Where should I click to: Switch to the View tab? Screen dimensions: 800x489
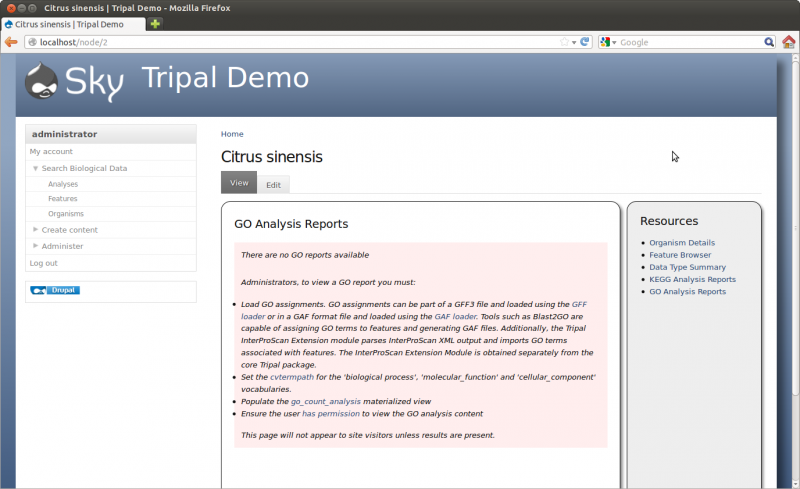tap(239, 183)
